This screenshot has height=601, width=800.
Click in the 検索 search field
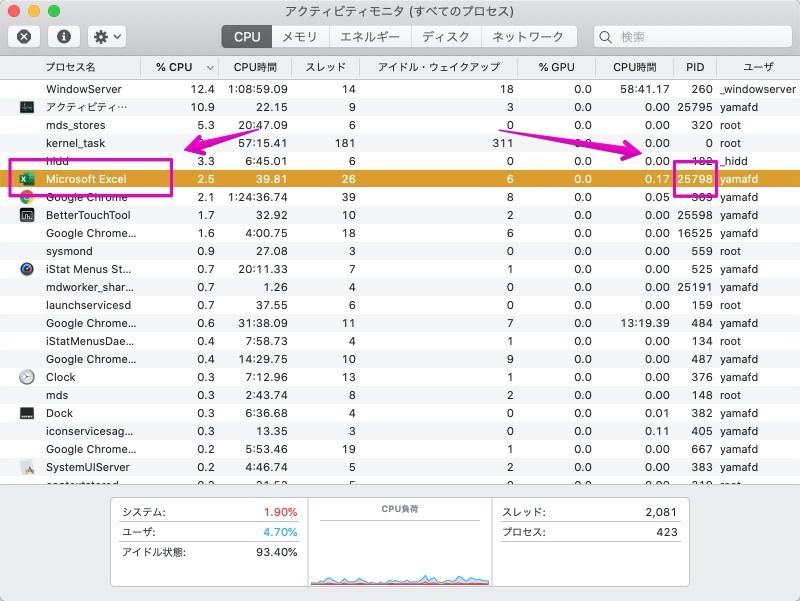[693, 37]
